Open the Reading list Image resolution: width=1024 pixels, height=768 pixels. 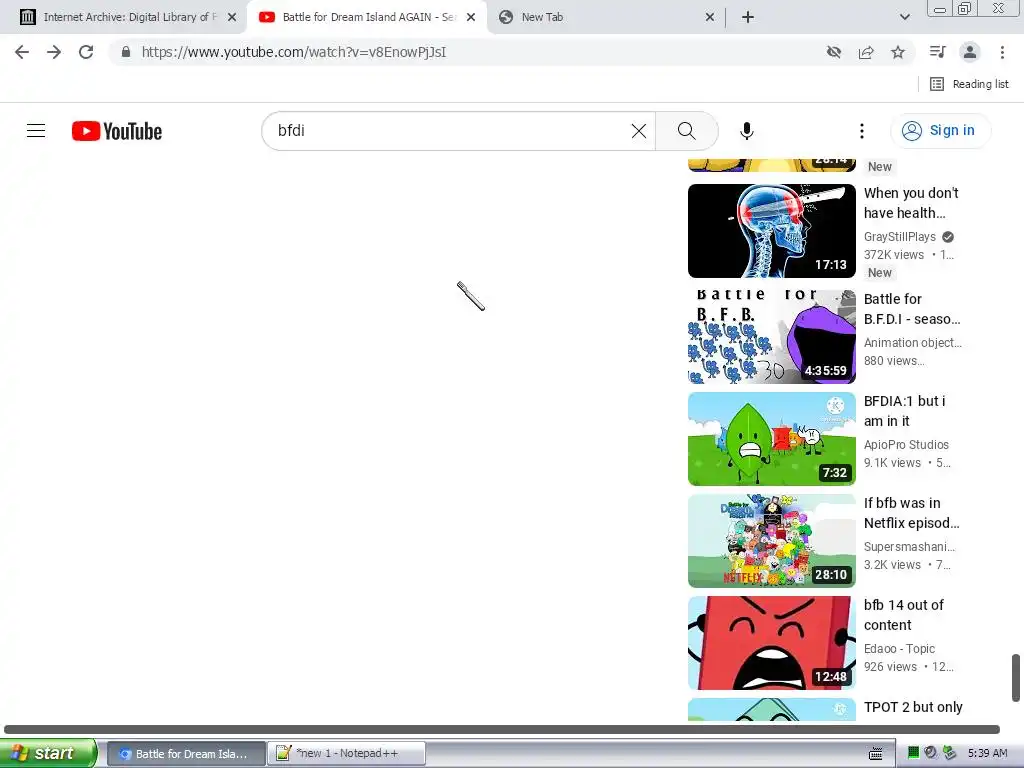point(969,84)
